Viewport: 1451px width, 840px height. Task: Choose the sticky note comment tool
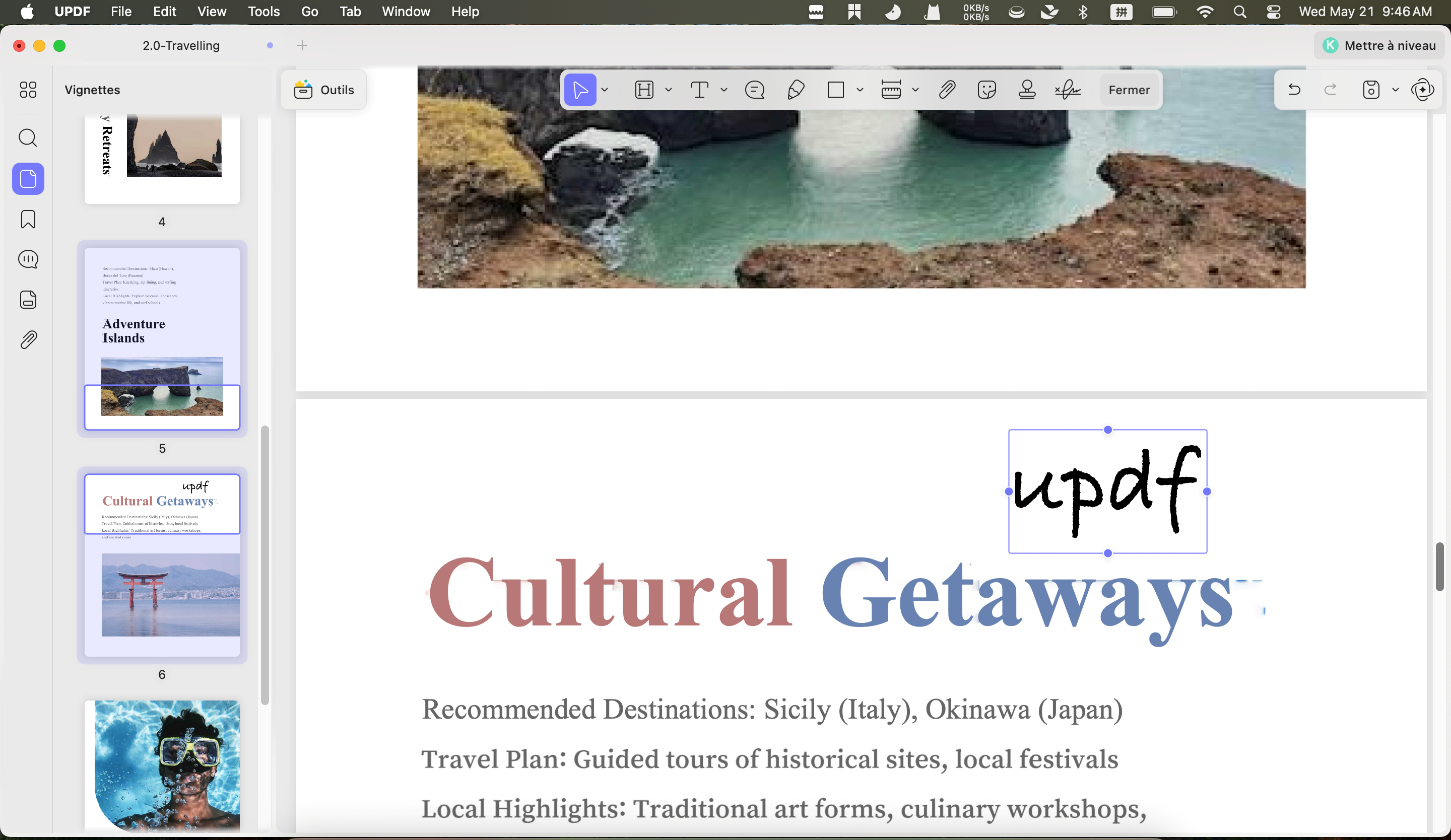pos(755,90)
